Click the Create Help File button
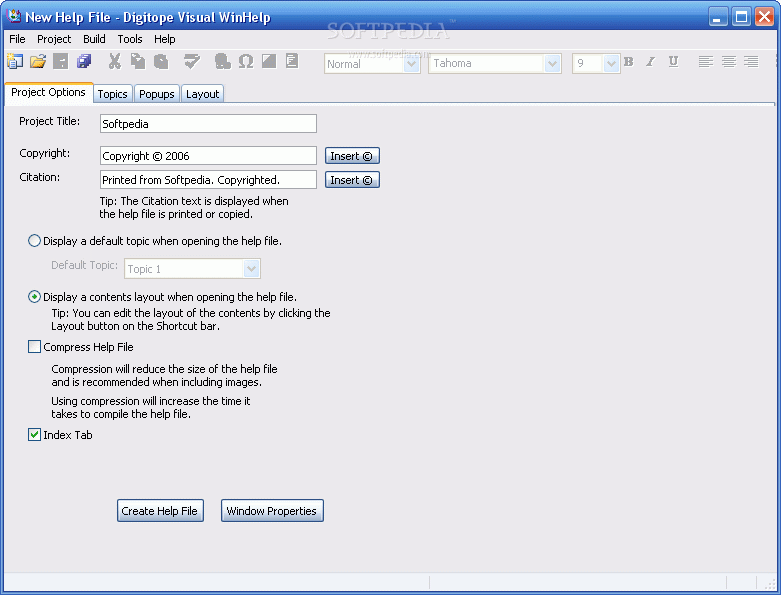This screenshot has height=595, width=781. point(160,511)
